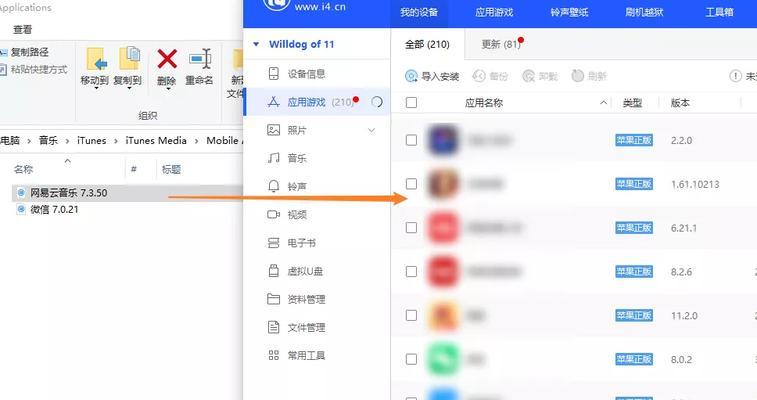Check the app with version 2.2.0
The image size is (757, 400).
coord(411,140)
